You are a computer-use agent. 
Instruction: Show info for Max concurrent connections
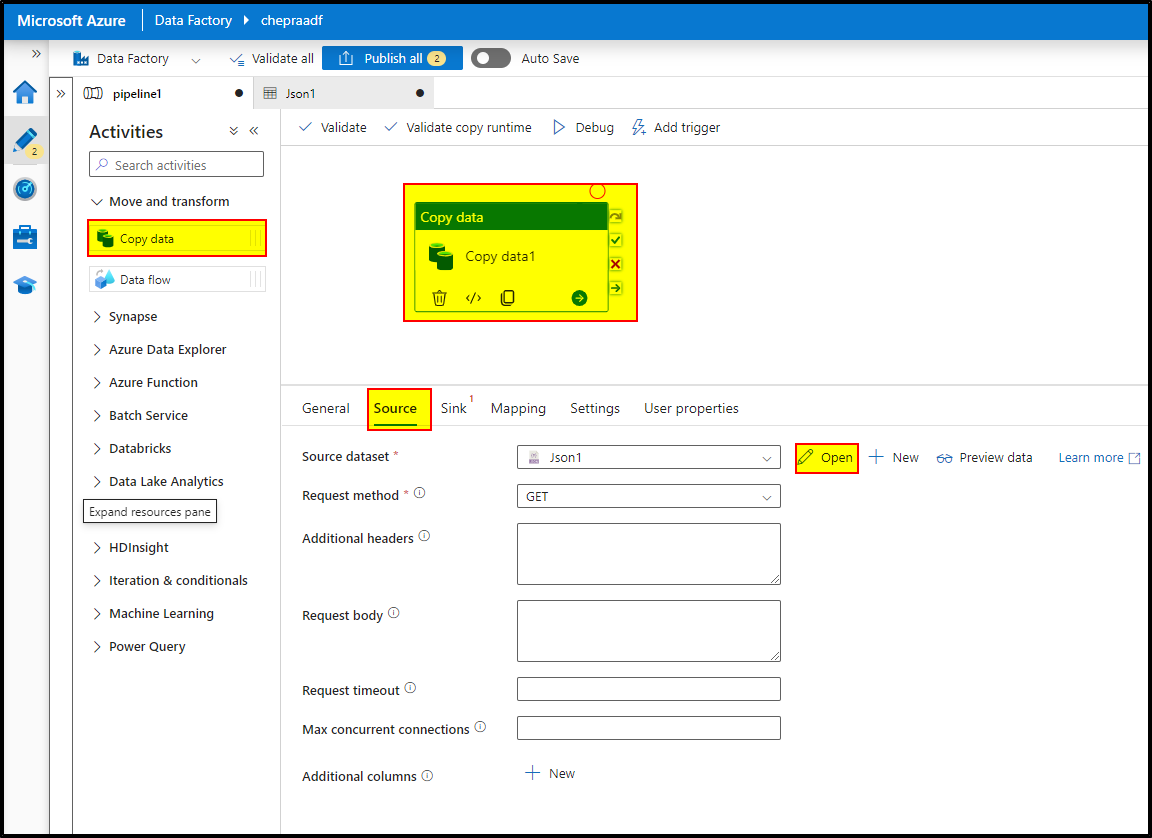point(480,726)
